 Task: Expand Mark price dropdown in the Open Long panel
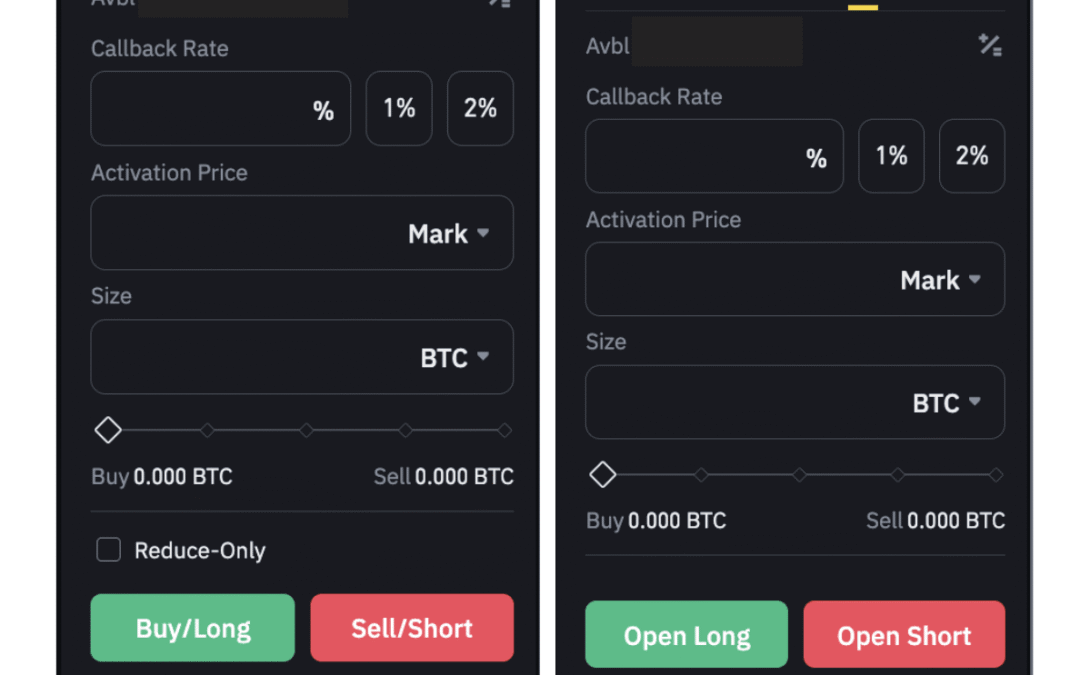pos(941,281)
